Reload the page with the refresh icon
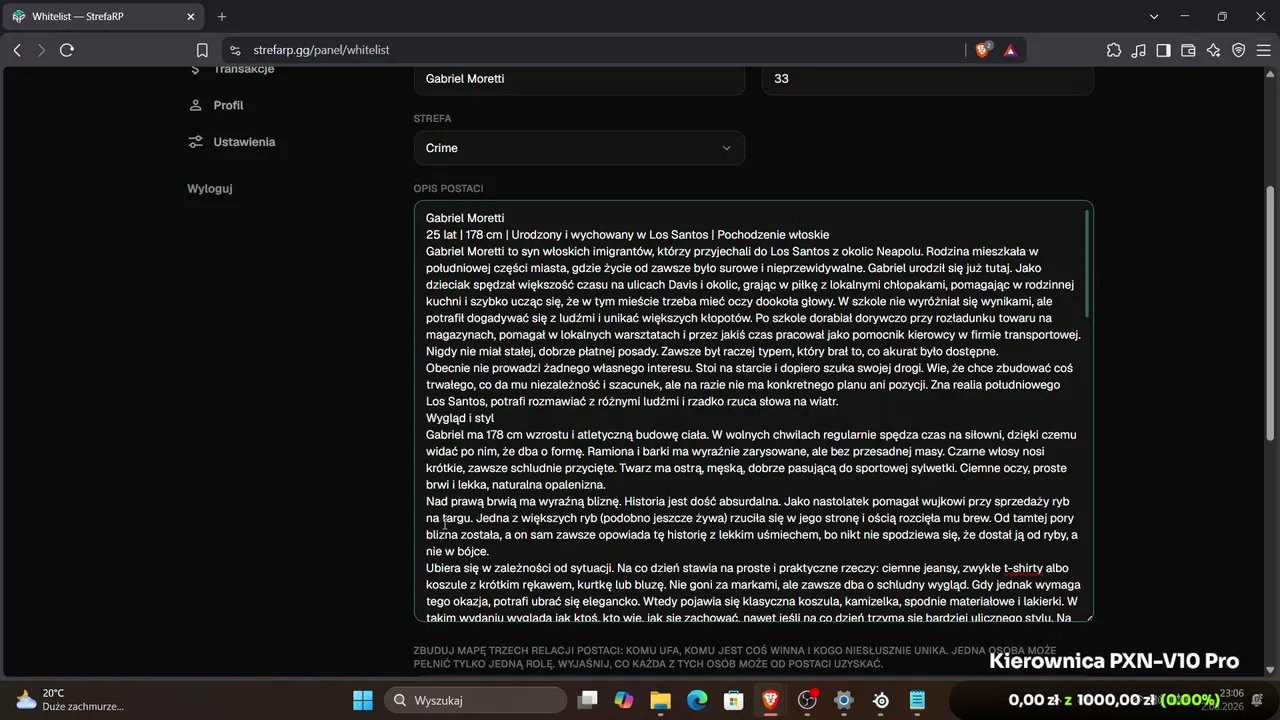 tap(67, 50)
